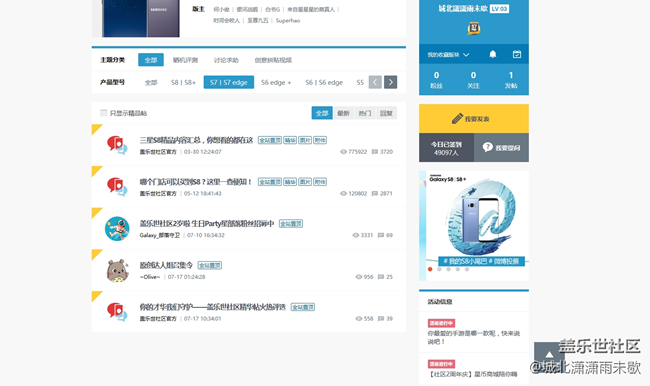
Task: Click the question mark icon beside 我要提问
Action: [x=488, y=147]
